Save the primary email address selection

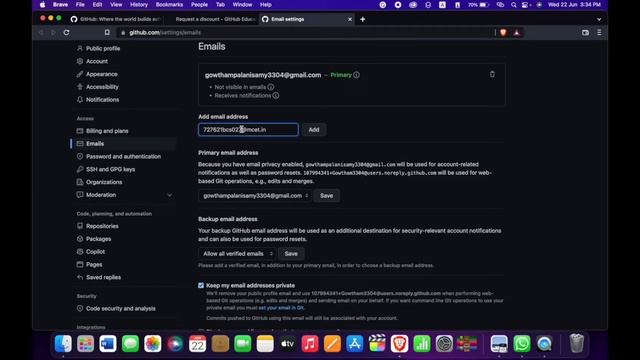327,196
